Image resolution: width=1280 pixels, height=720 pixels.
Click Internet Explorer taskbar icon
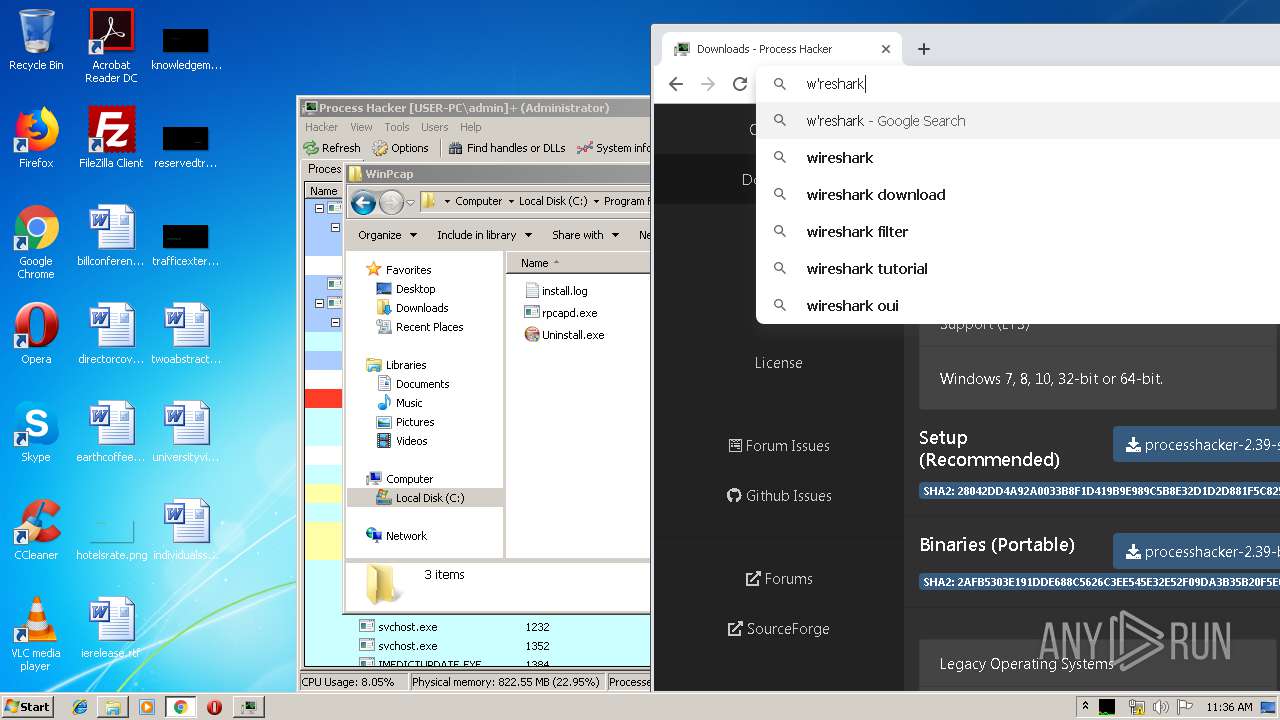80,707
